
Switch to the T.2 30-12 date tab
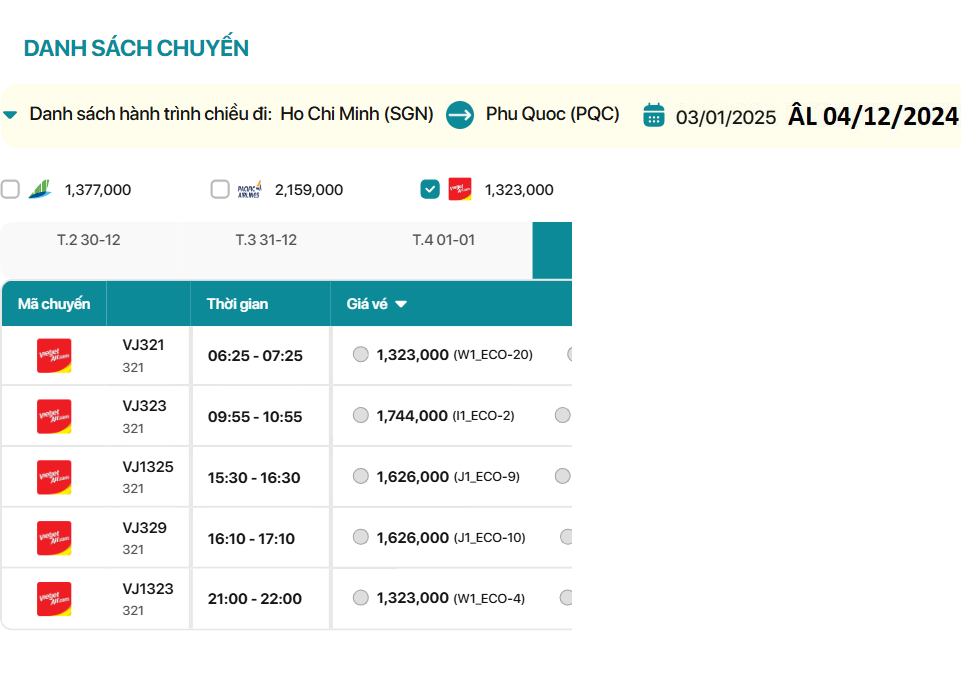(x=89, y=240)
